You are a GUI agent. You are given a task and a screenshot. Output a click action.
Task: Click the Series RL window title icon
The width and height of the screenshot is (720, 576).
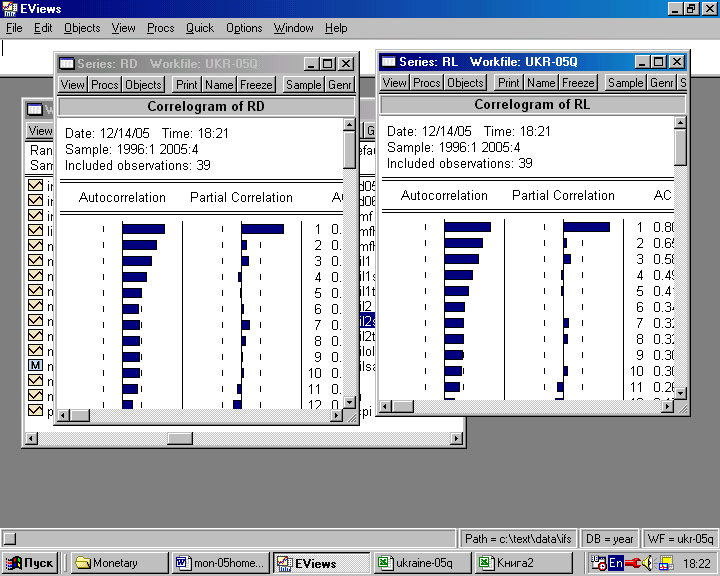389,62
